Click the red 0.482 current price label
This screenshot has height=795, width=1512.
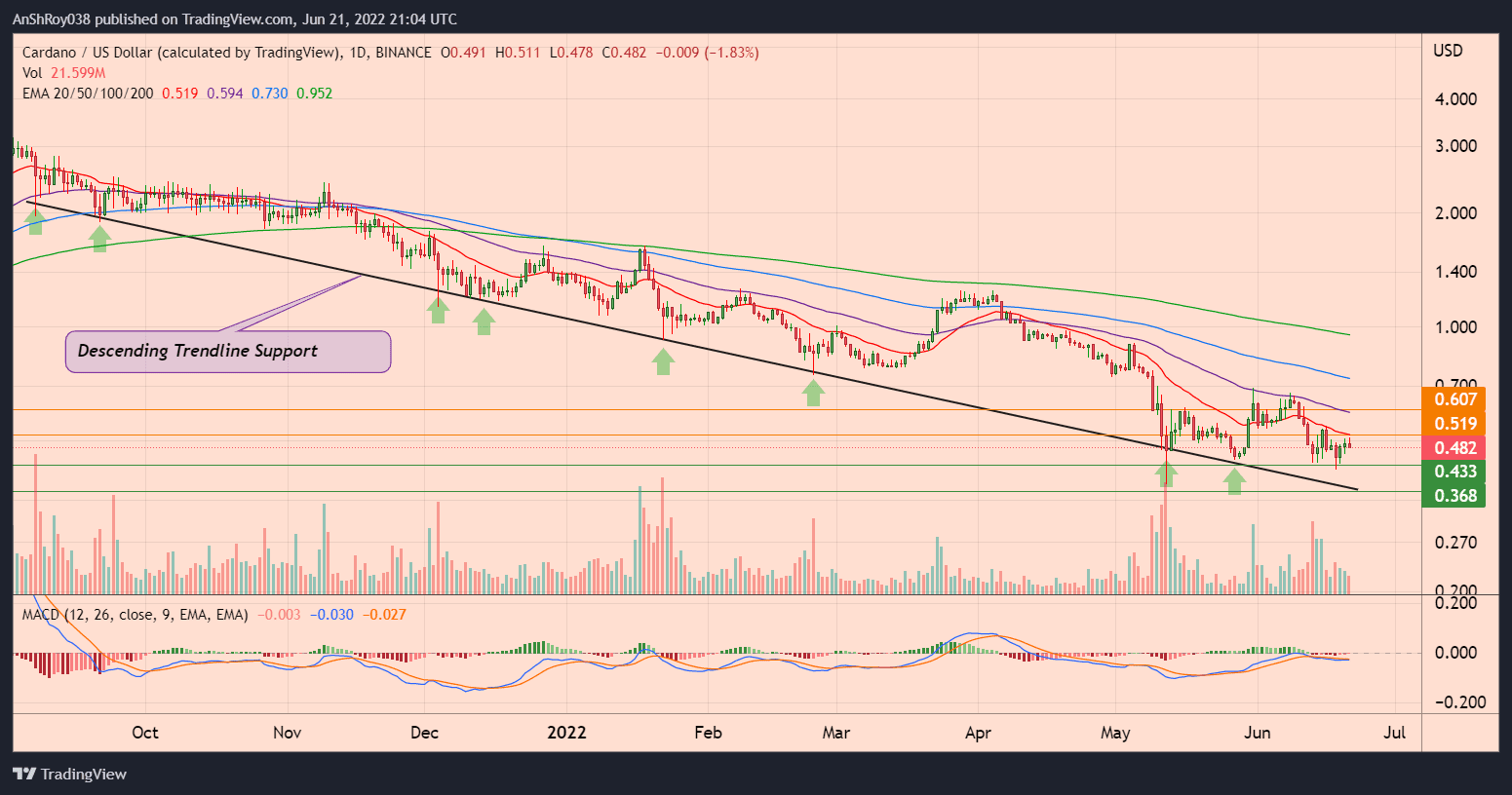coord(1454,445)
